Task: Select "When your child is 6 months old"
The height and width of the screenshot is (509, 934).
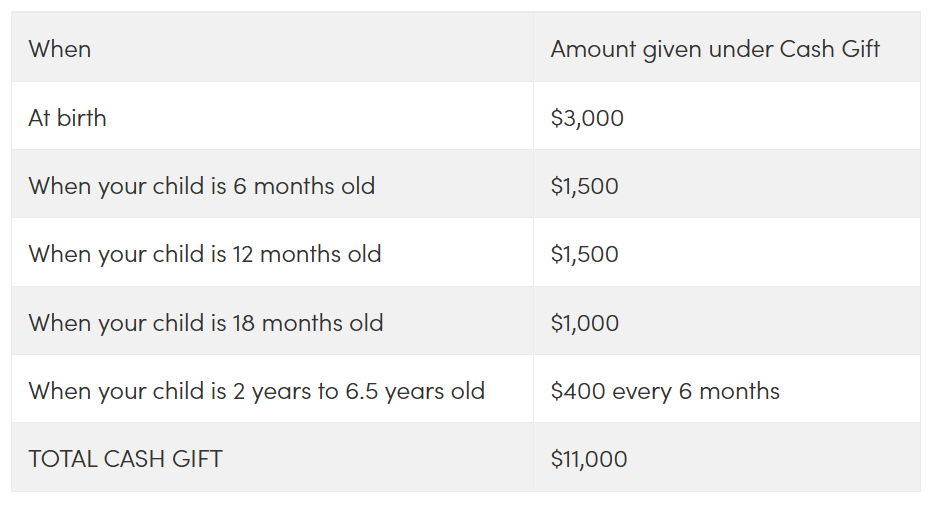Action: (x=202, y=186)
